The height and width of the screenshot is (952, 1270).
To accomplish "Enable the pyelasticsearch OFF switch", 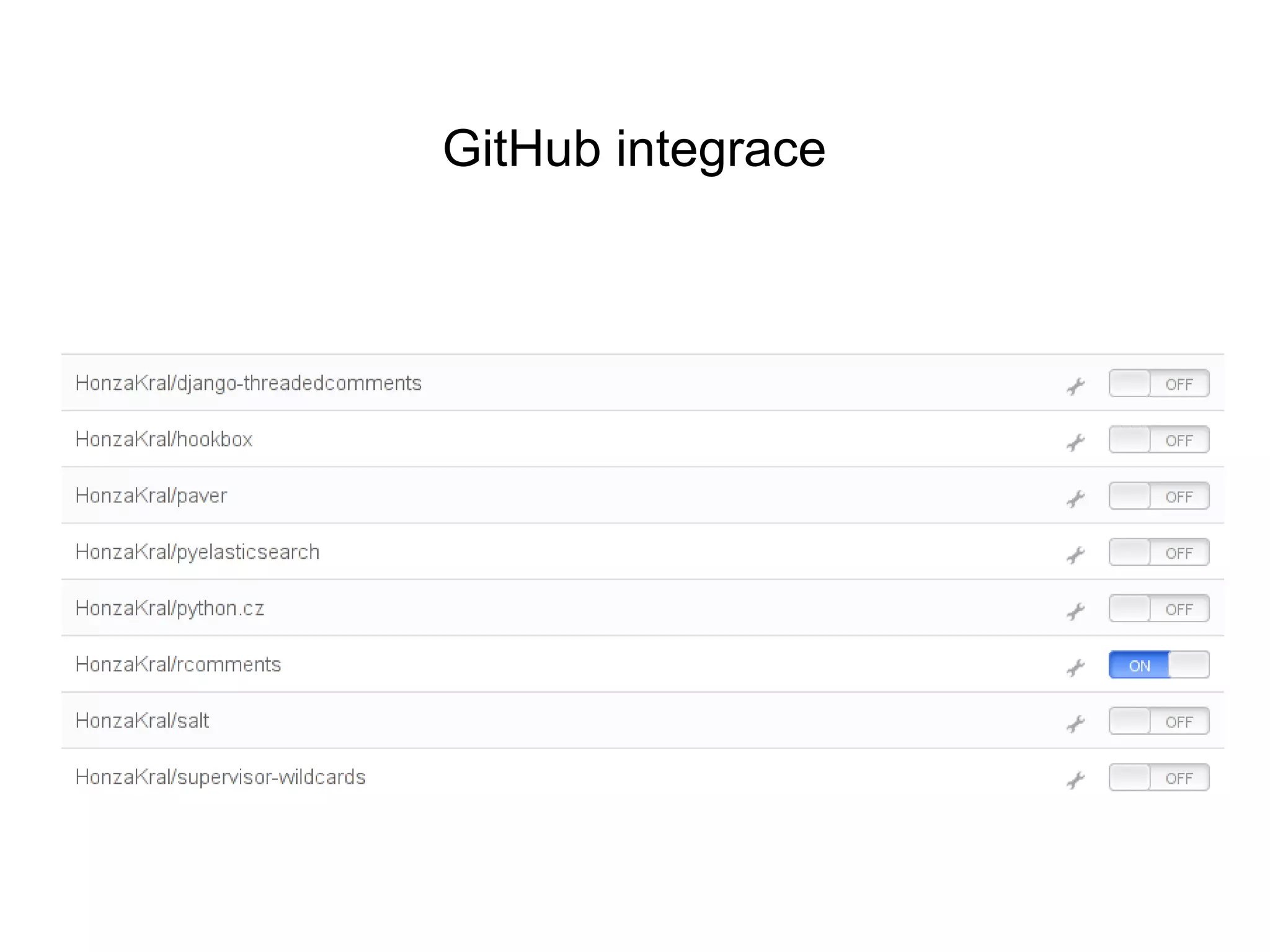I will [x=1158, y=553].
